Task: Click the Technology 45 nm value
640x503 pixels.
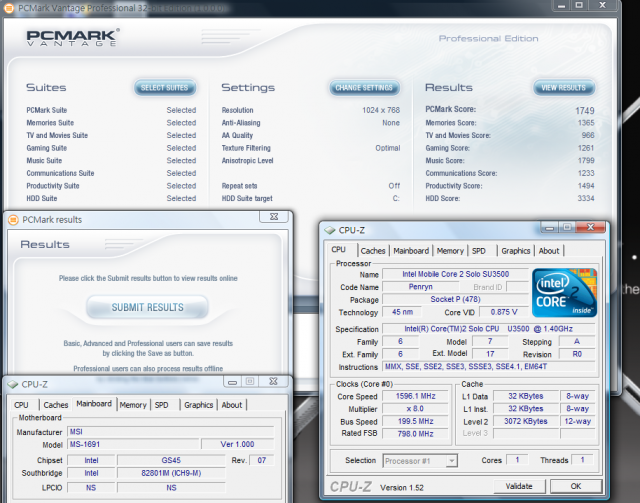Action: (402, 312)
